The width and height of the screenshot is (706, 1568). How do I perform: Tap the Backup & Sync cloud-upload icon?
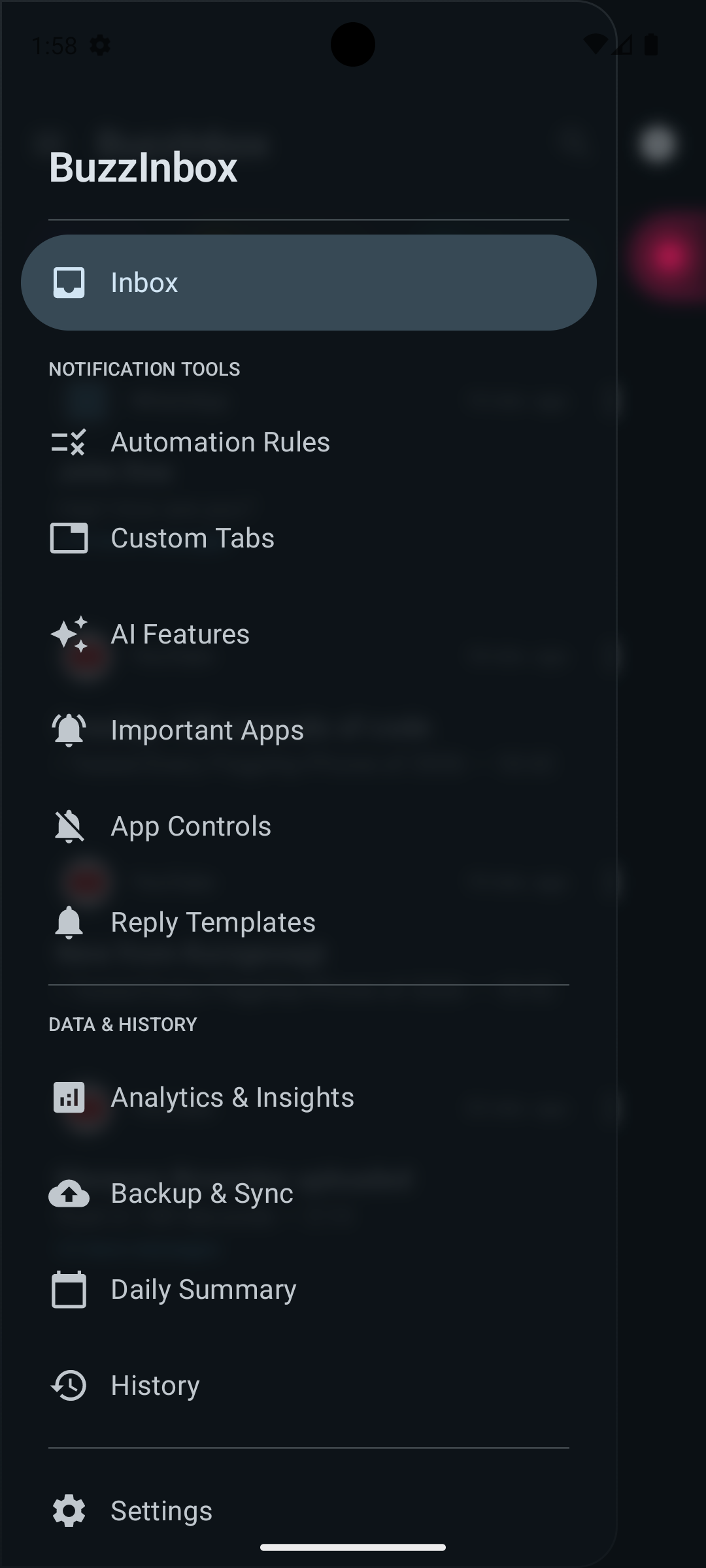click(69, 1192)
